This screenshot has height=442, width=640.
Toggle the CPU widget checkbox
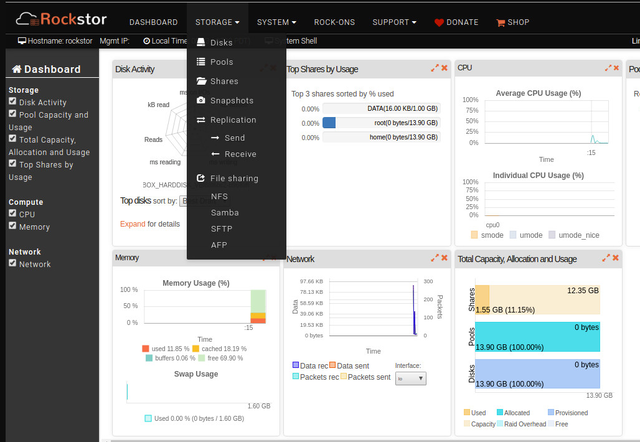pos(13,214)
